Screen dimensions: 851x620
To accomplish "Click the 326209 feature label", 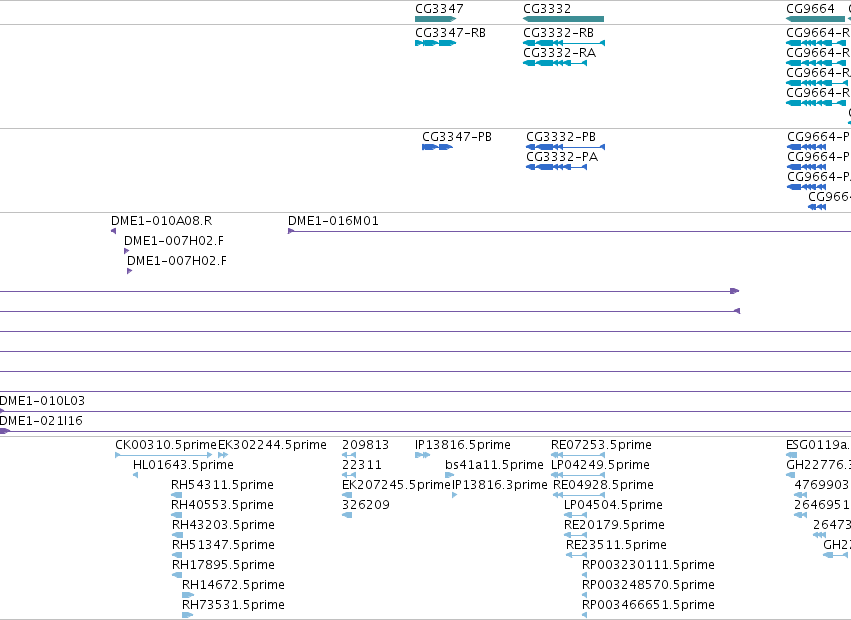I will tap(366, 505).
